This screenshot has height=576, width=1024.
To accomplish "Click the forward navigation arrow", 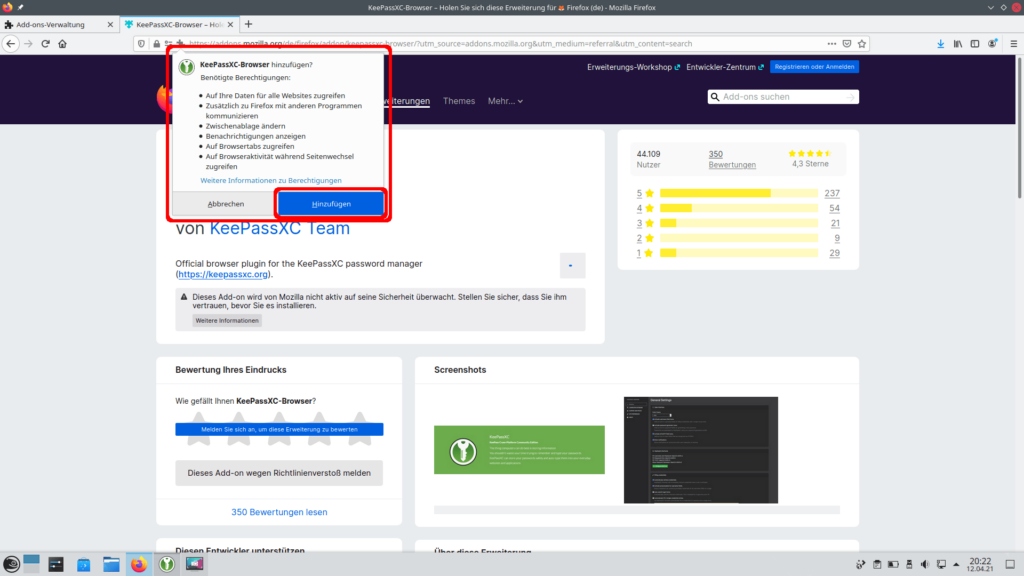I will tap(28, 44).
